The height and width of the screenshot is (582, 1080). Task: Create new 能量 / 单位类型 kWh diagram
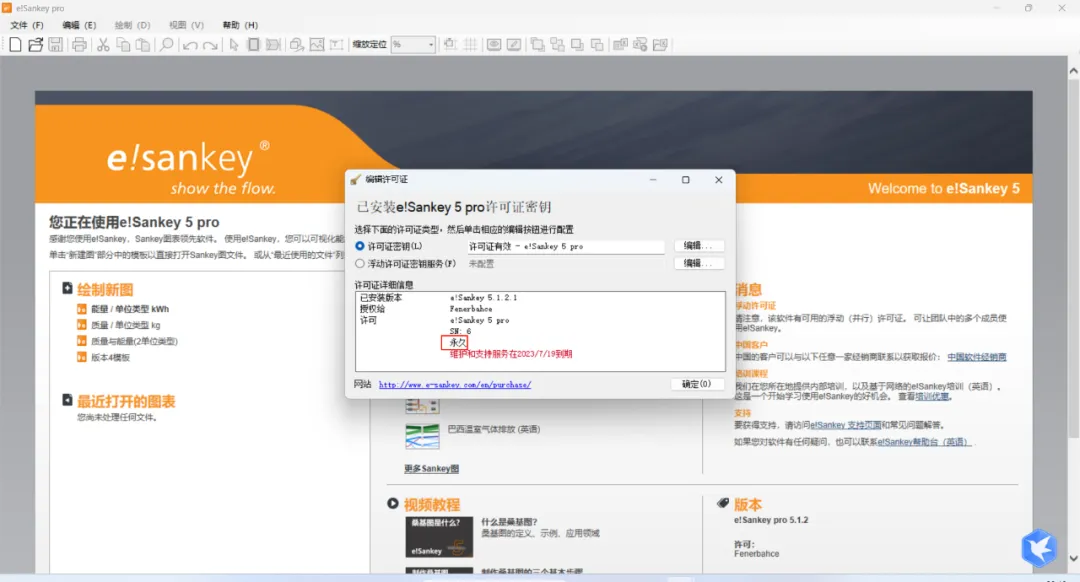(x=129, y=309)
